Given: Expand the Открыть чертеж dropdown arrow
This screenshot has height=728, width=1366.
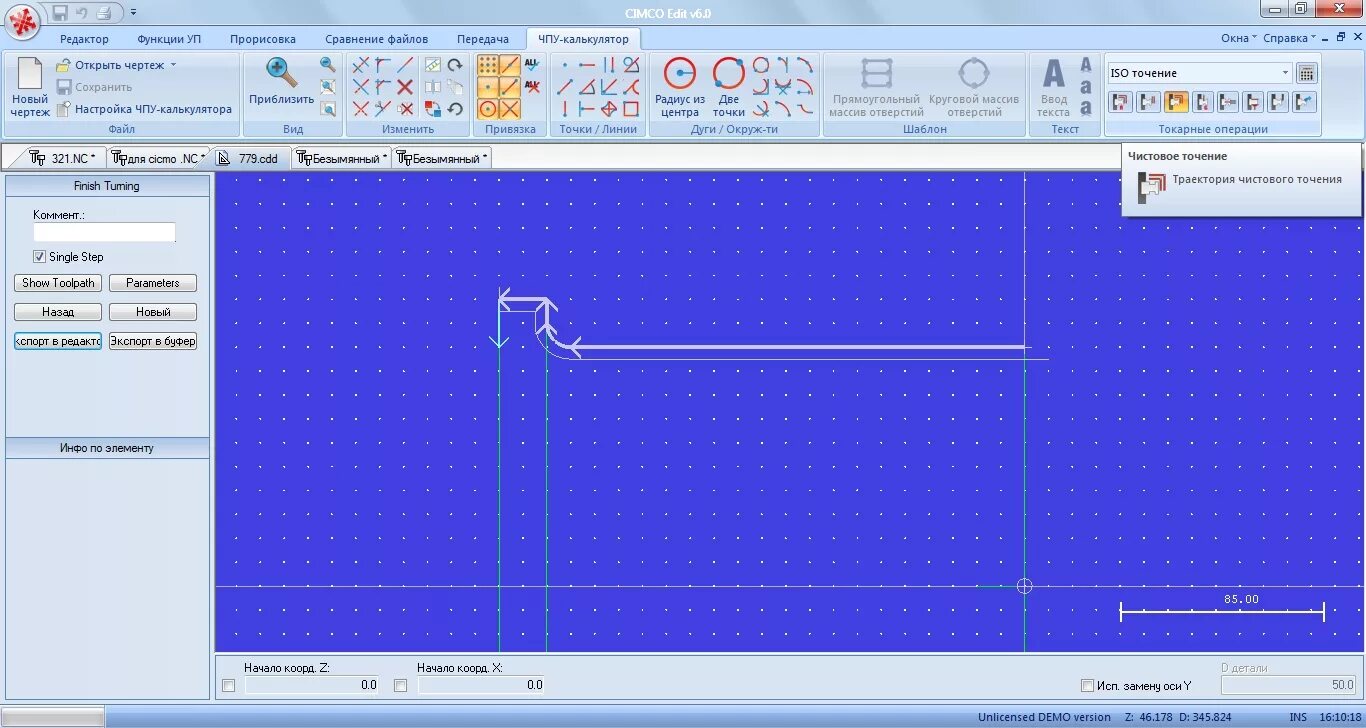Looking at the screenshot, I should 173,65.
